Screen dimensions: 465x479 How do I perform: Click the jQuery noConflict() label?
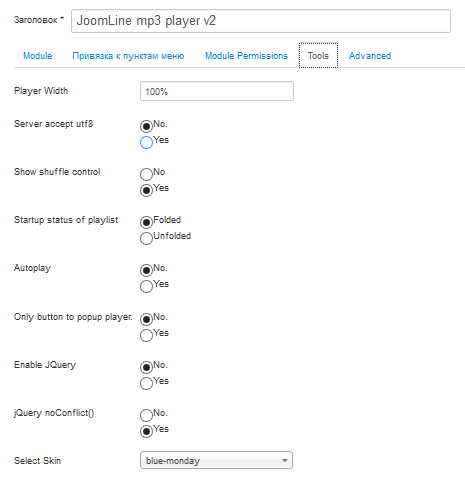click(x=54, y=413)
